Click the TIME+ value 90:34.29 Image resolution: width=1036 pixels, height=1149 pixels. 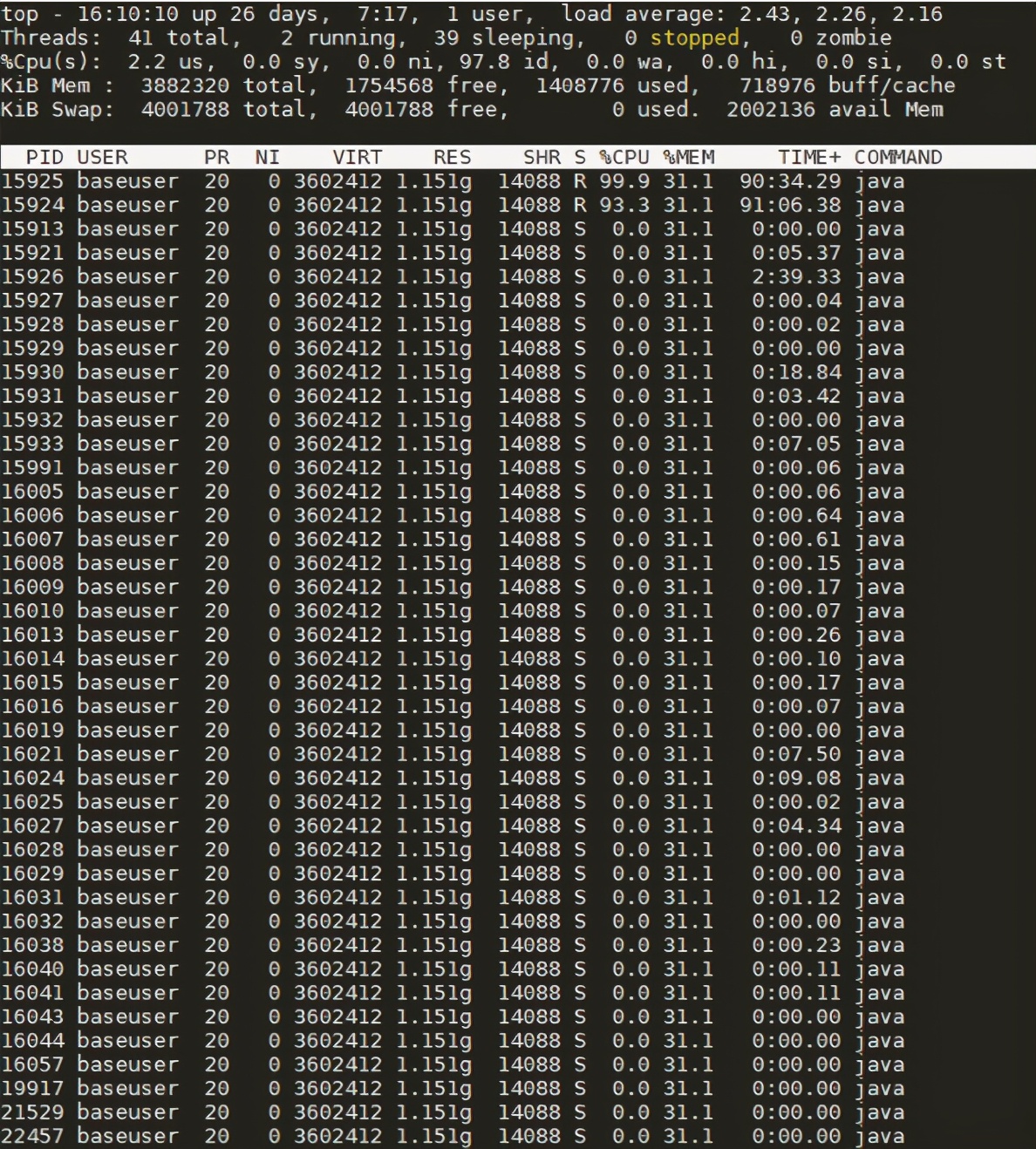791,181
